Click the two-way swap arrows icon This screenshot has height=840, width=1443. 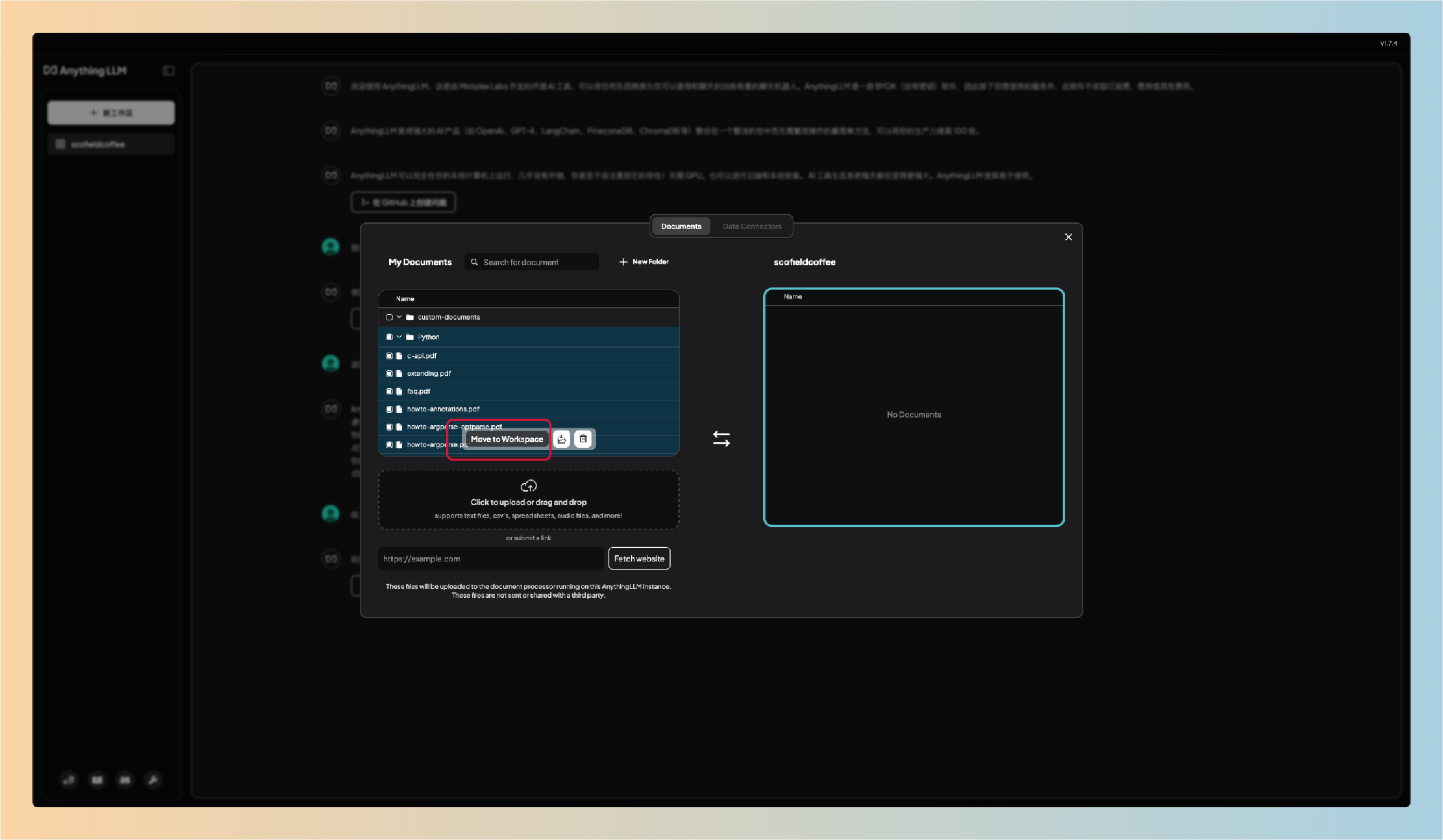pyautogui.click(x=721, y=439)
